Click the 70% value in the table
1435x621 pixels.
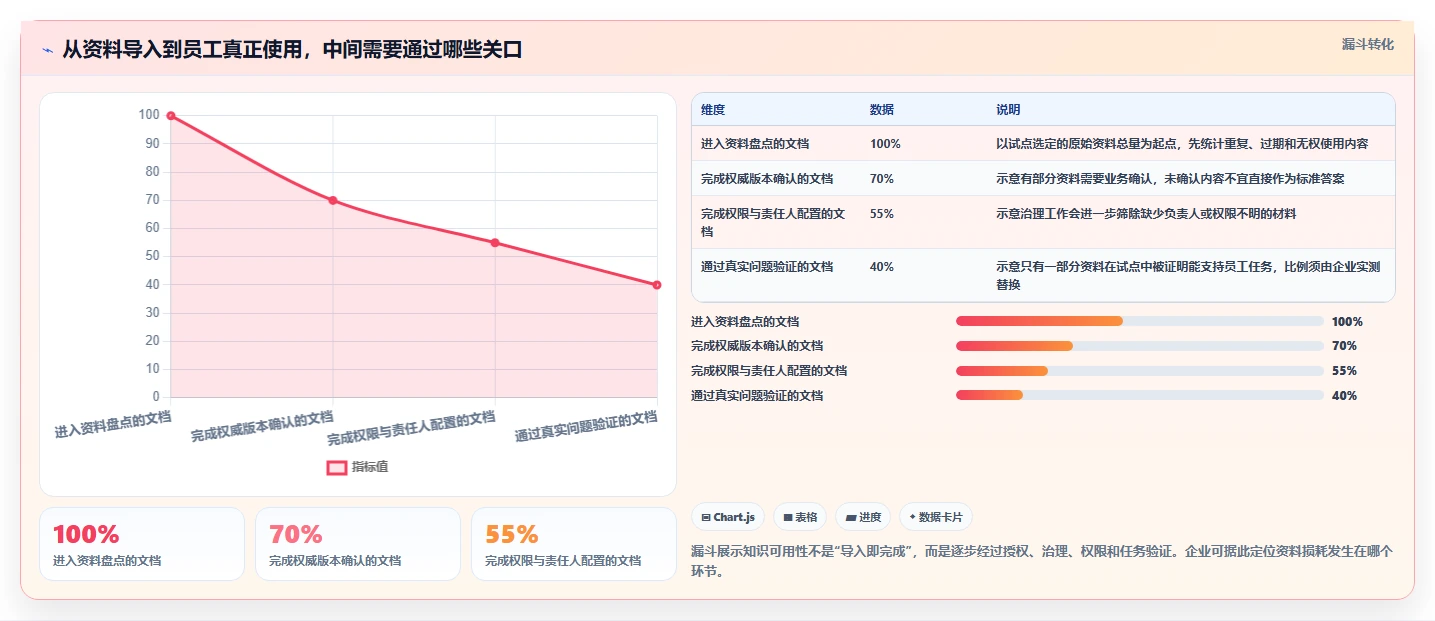[x=882, y=179]
